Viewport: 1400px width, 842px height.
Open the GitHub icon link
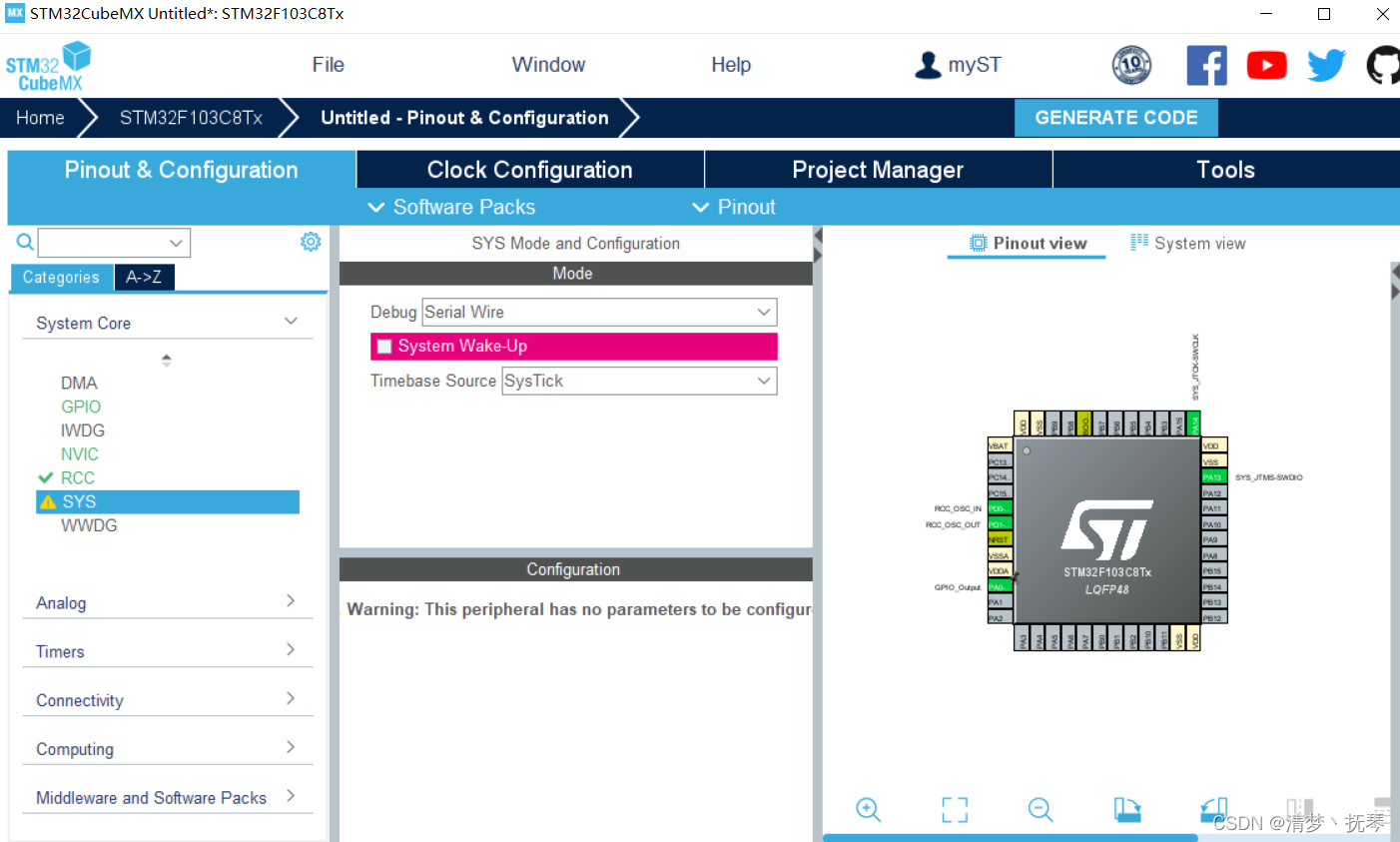1384,66
